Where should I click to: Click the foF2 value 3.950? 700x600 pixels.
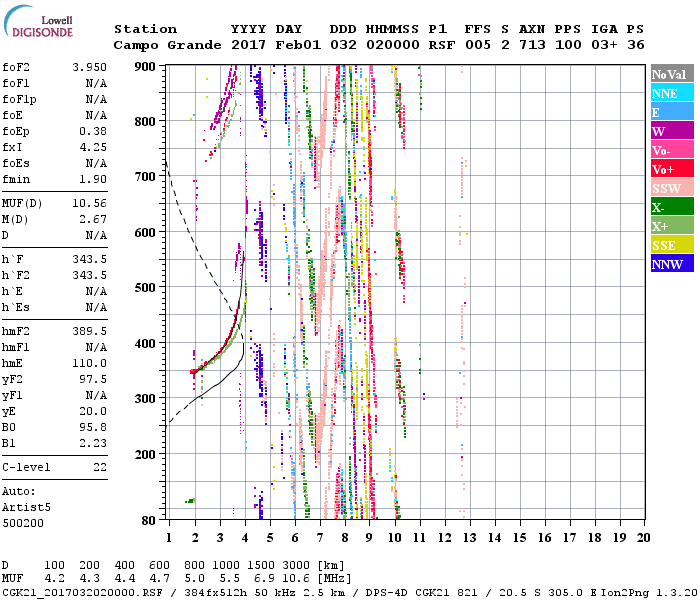click(x=89, y=67)
